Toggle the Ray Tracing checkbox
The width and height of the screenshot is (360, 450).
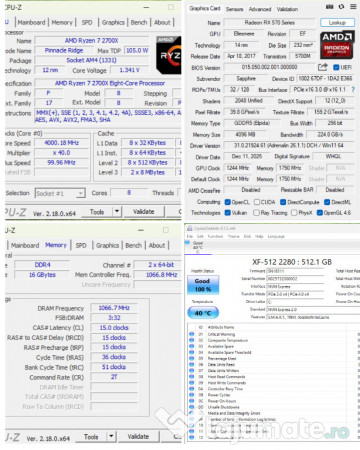coord(256,213)
